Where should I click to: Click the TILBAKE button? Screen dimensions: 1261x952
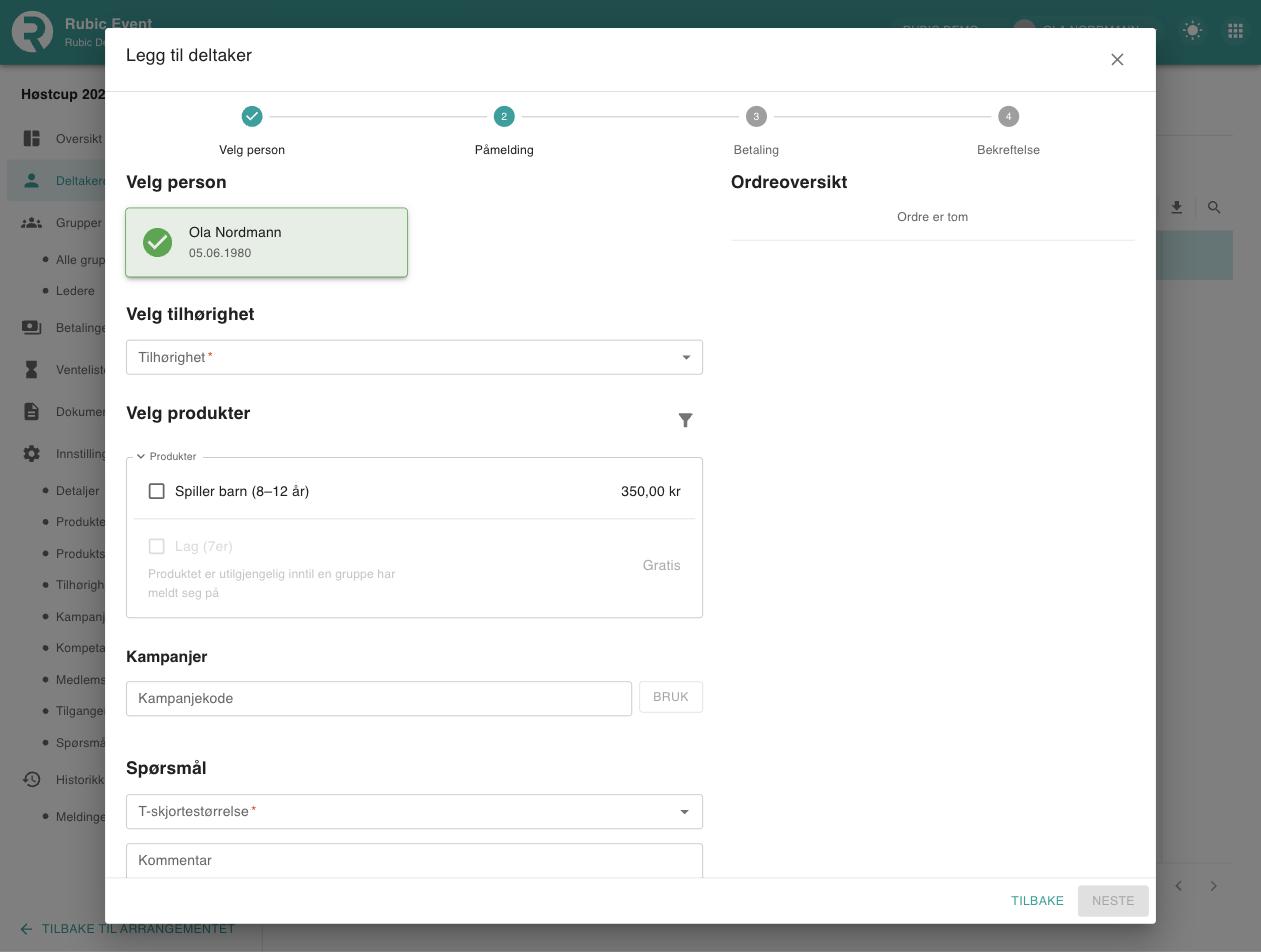pyautogui.click(x=1037, y=901)
